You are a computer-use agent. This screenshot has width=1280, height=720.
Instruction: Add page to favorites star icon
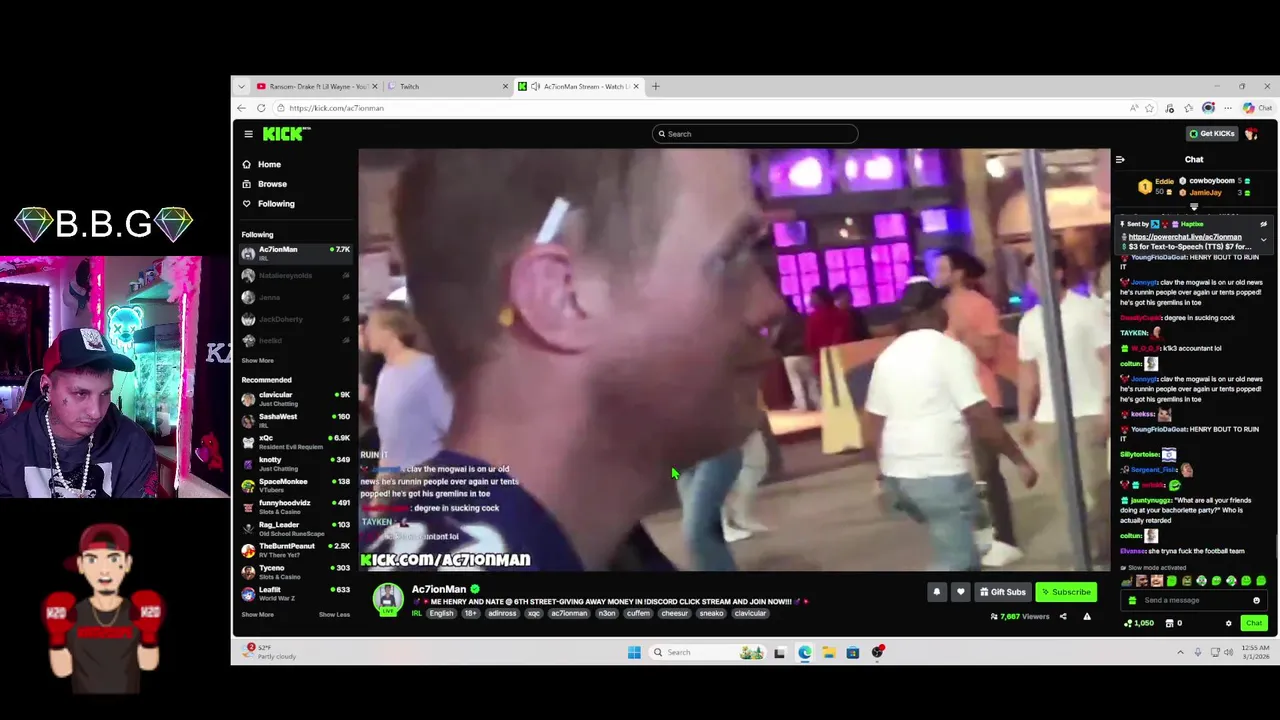pos(1149,108)
